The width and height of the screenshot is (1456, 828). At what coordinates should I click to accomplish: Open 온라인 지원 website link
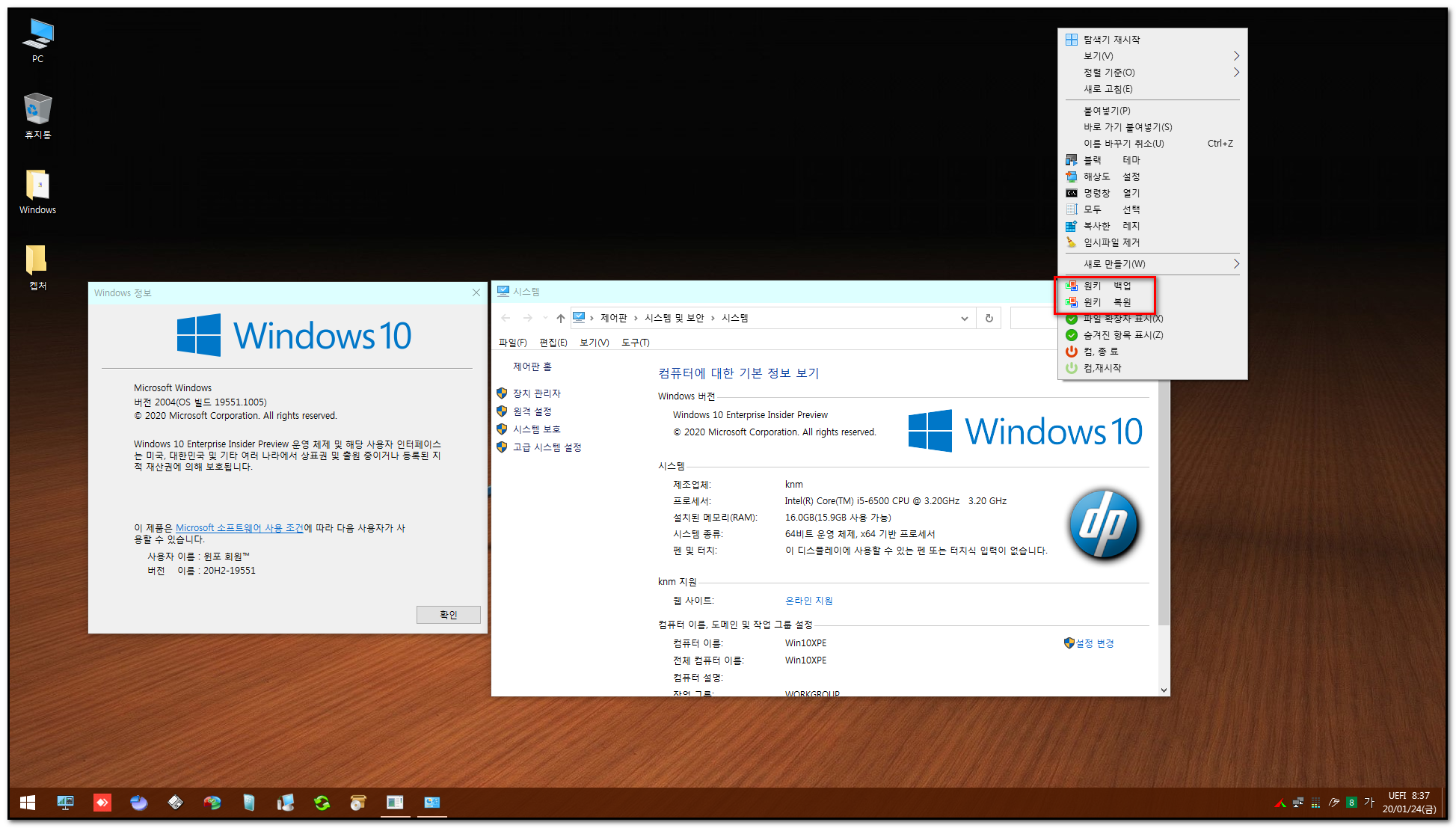coord(809,601)
